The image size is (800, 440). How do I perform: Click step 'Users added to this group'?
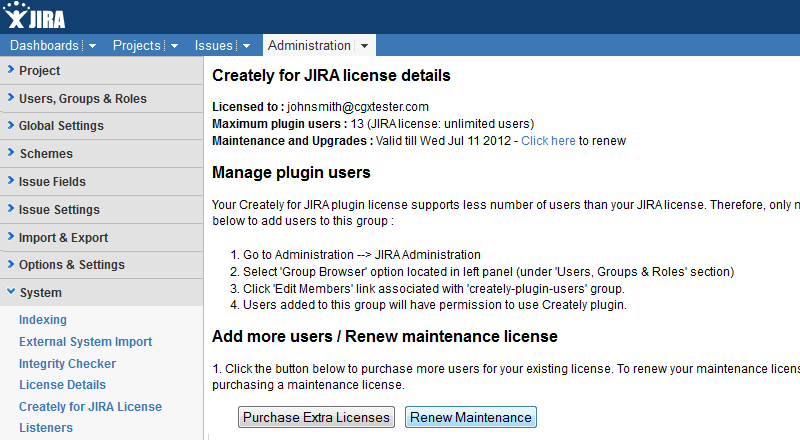click(435, 305)
